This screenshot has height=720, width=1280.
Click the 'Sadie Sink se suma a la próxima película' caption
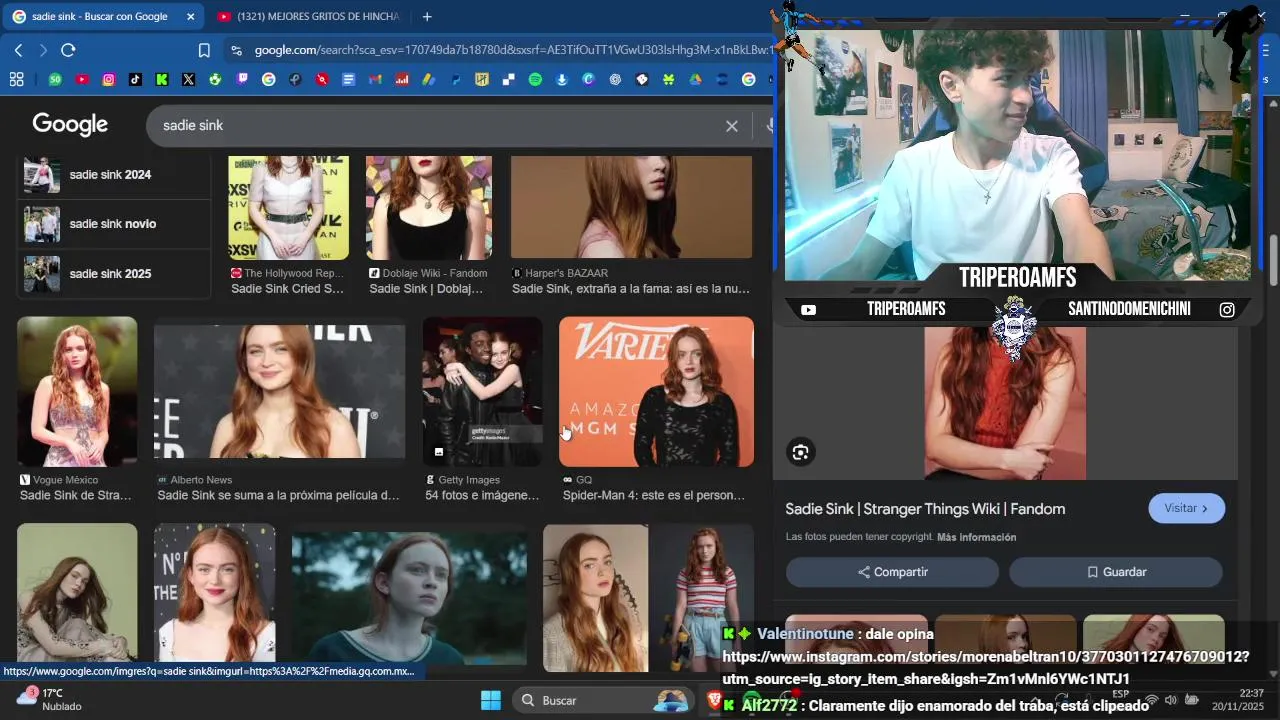pos(278,495)
